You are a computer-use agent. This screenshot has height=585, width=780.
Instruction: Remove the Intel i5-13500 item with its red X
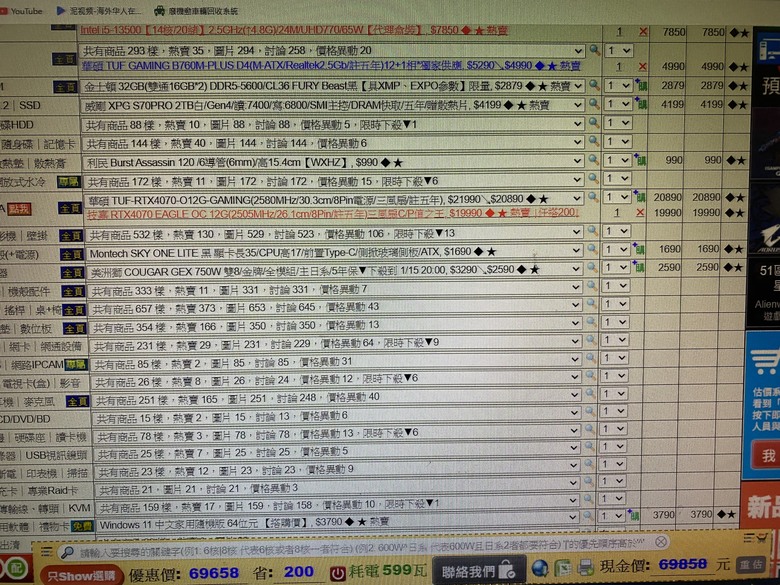point(643,32)
